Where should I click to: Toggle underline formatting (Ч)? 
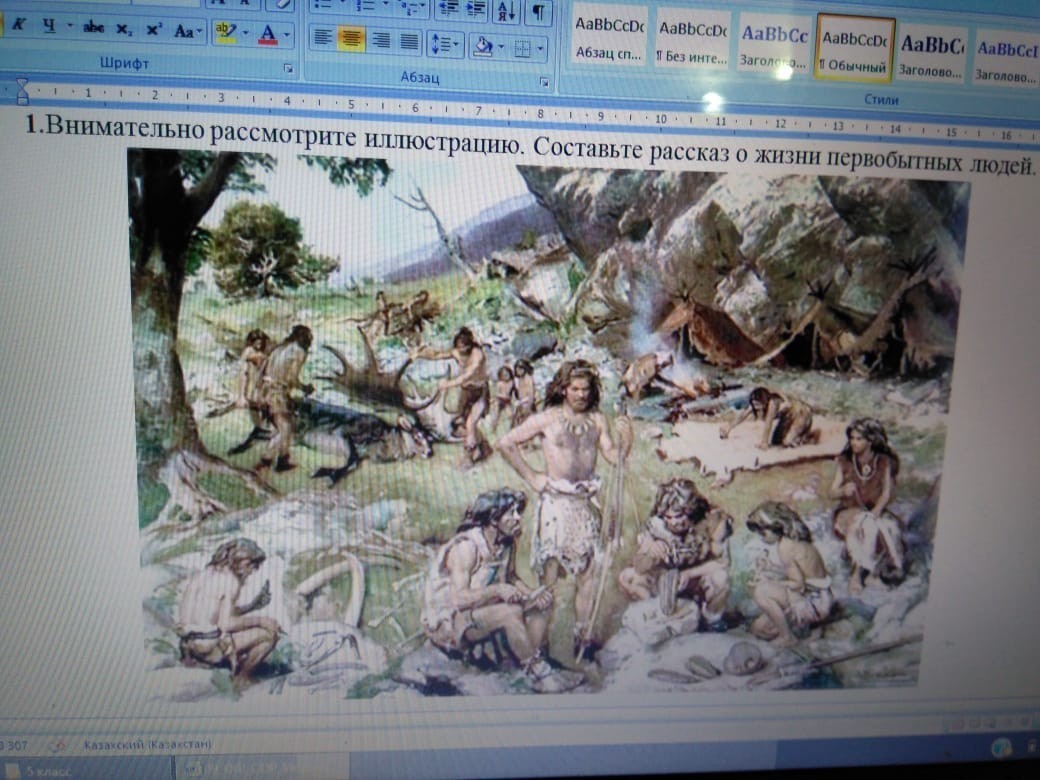pyautogui.click(x=49, y=26)
